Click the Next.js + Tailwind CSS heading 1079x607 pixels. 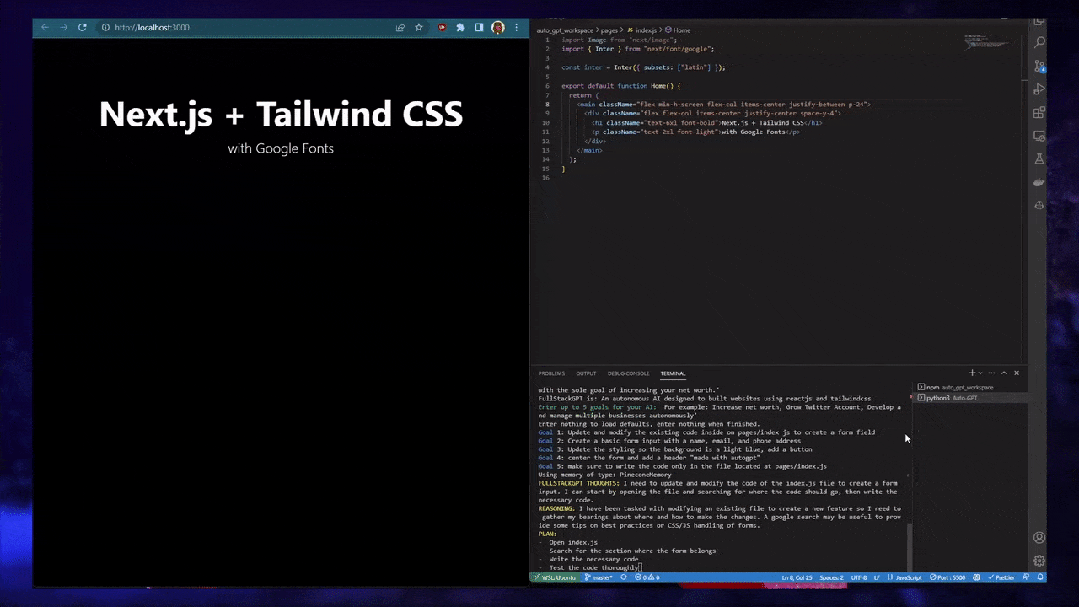pos(281,114)
